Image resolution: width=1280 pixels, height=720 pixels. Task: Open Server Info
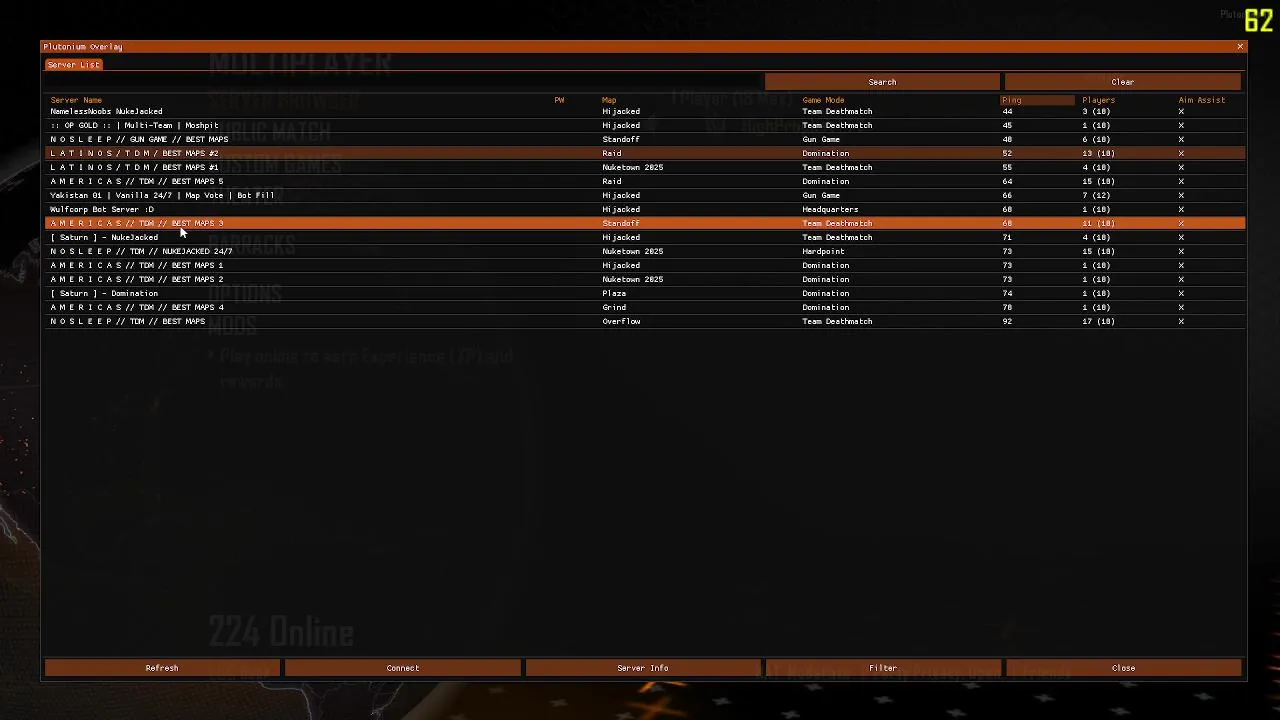point(643,668)
